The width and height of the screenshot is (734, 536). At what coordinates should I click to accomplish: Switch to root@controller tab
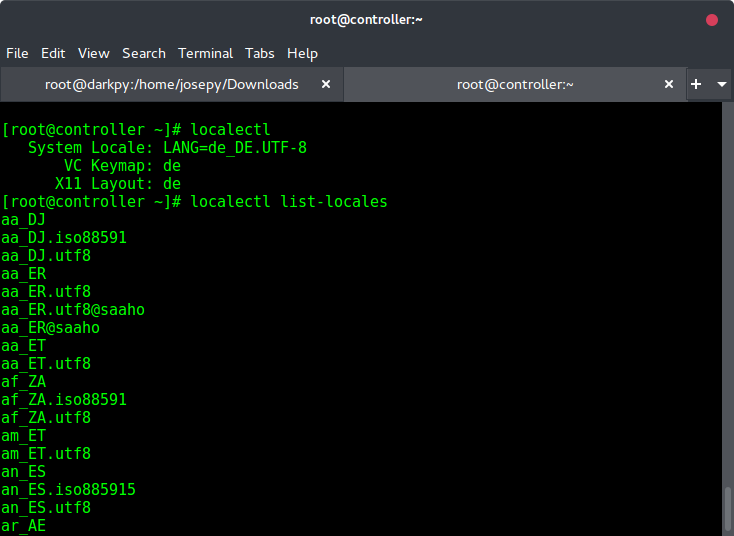[515, 84]
